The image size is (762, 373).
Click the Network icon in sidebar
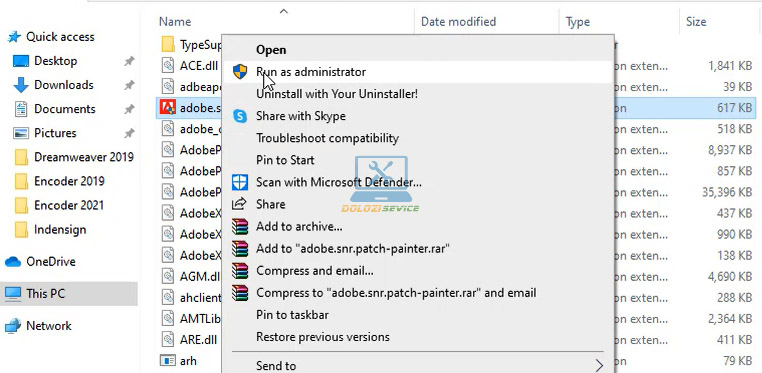13,326
